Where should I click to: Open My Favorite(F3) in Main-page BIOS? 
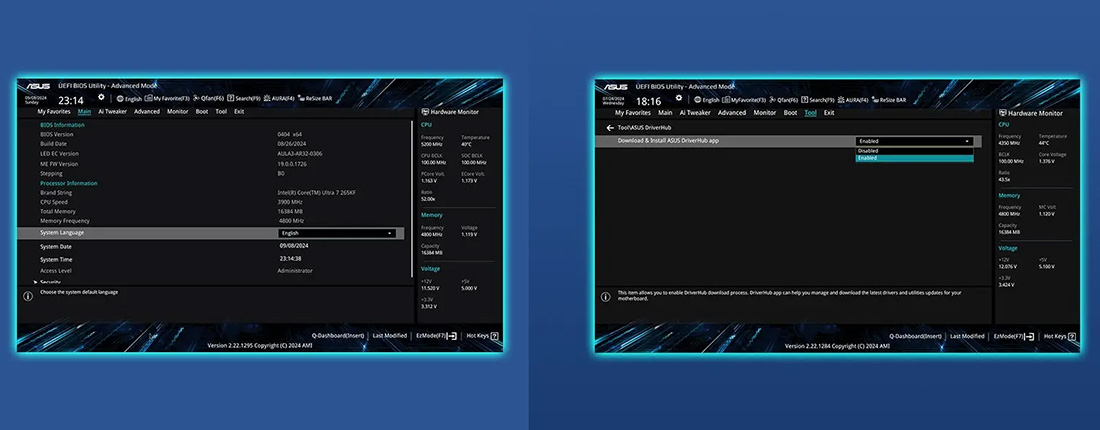tap(167, 99)
